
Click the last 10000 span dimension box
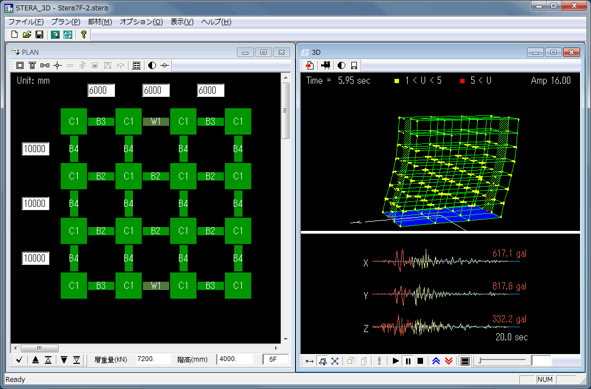[35, 258]
